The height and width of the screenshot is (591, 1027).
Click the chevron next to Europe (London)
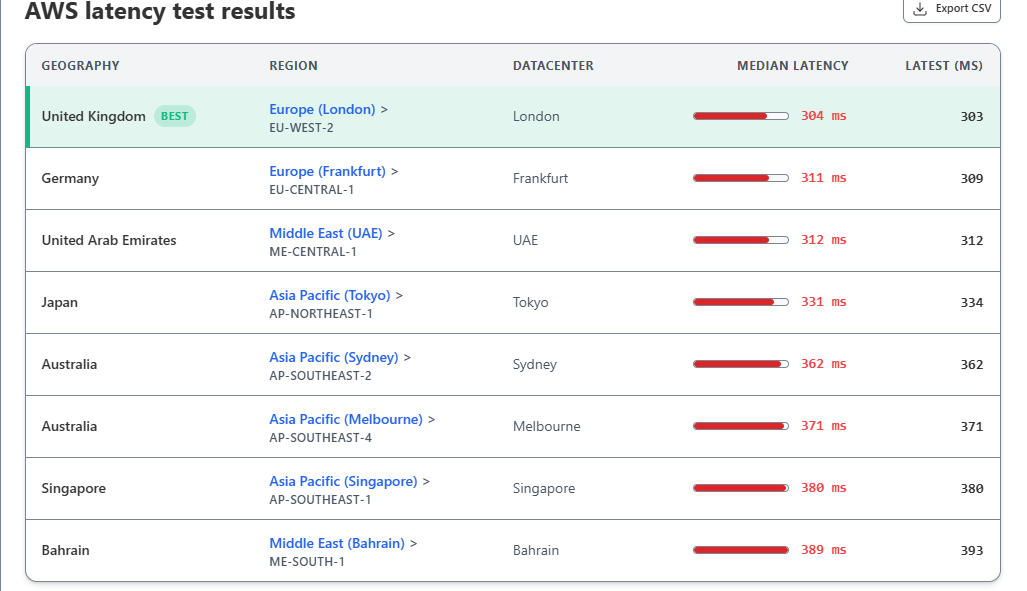point(385,110)
